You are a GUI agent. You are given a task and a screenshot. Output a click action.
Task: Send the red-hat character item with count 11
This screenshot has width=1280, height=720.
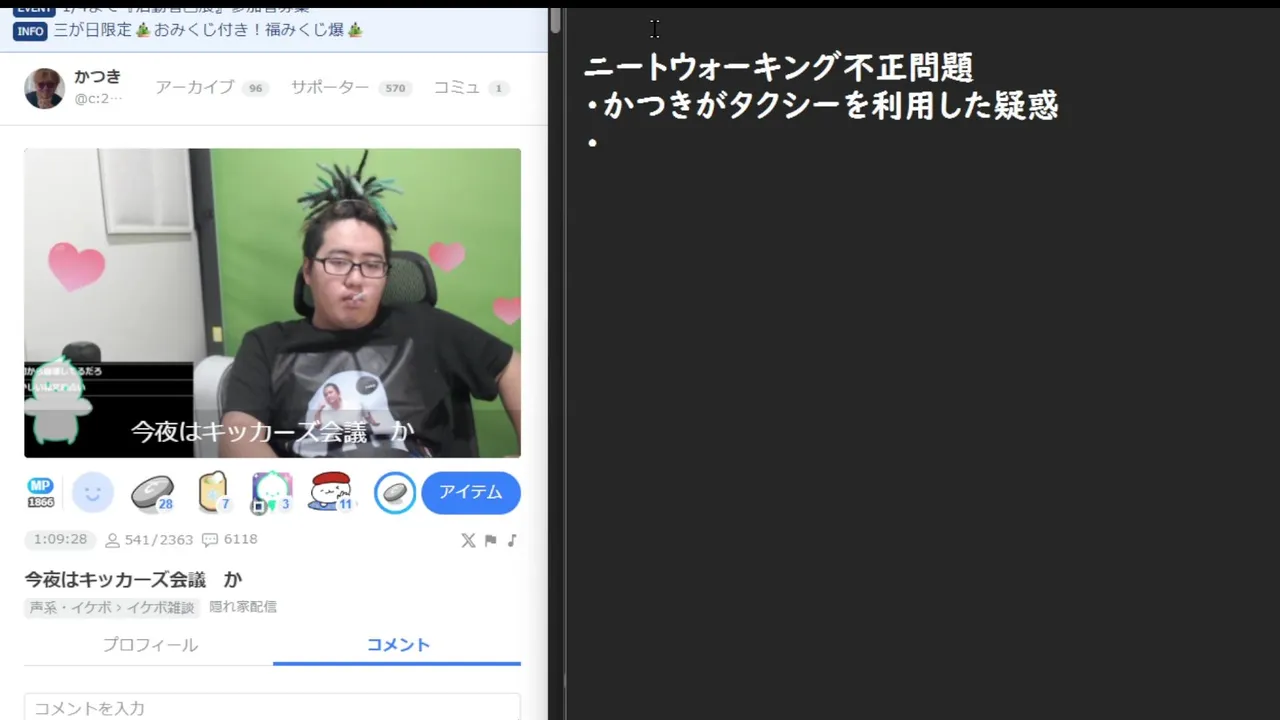pos(331,493)
